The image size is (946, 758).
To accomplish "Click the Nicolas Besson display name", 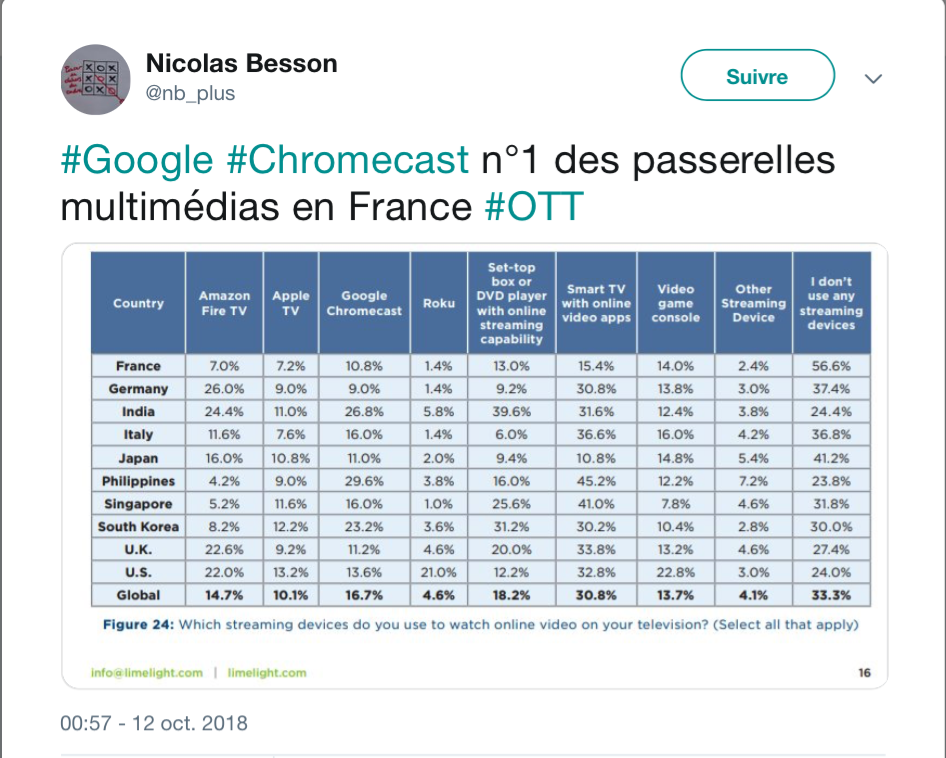I will tap(241, 64).
